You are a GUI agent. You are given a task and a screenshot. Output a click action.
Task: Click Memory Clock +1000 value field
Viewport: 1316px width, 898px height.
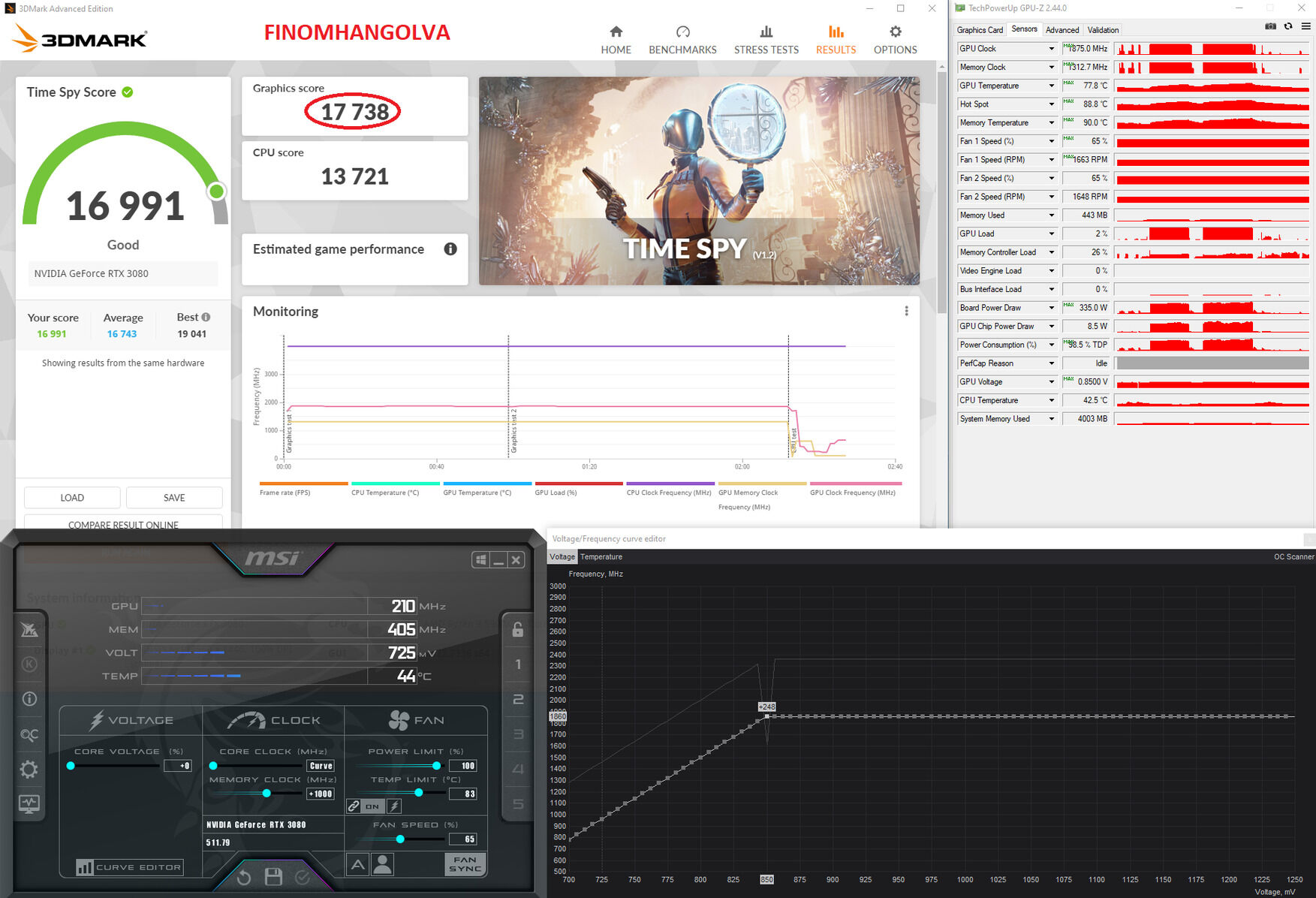321,794
